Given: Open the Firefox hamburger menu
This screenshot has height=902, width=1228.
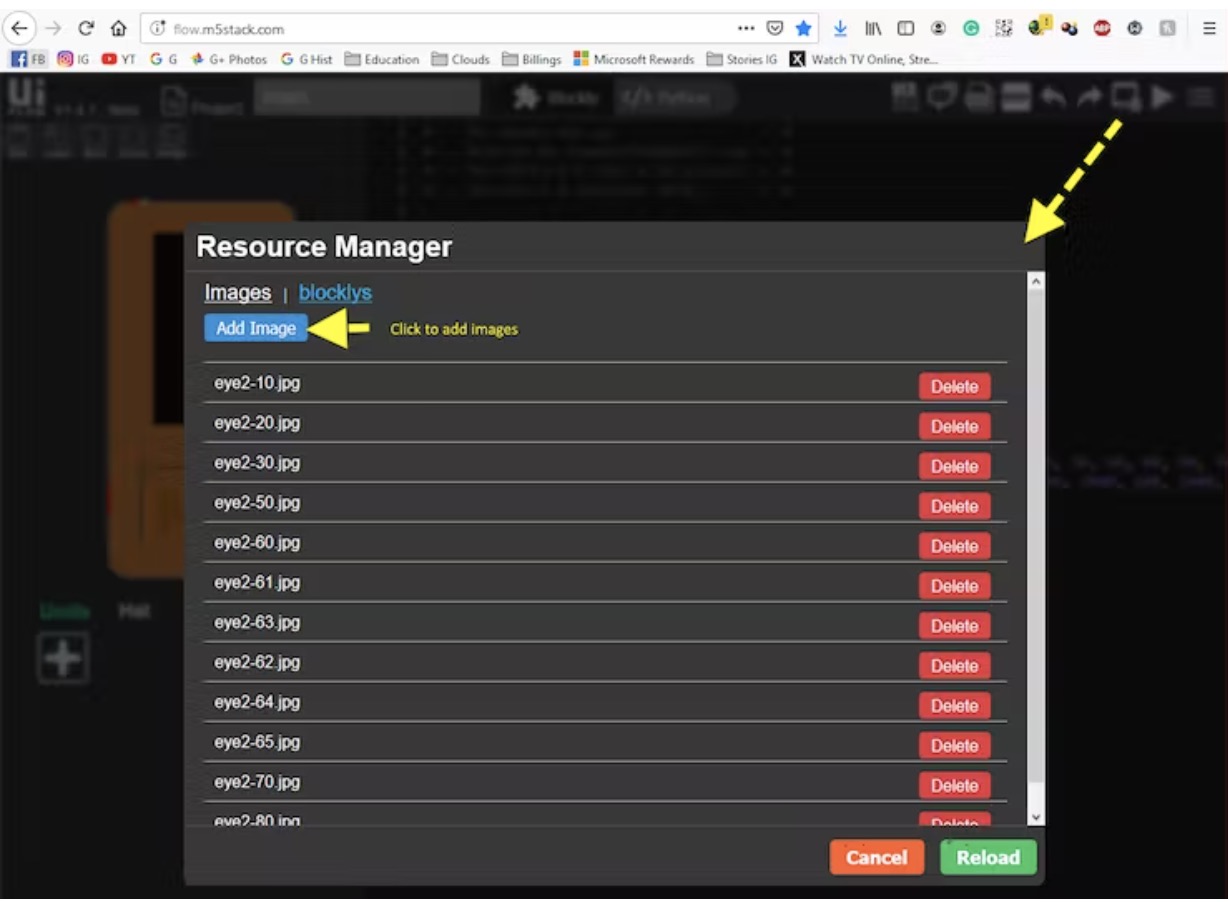Looking at the screenshot, I should (x=1209, y=29).
